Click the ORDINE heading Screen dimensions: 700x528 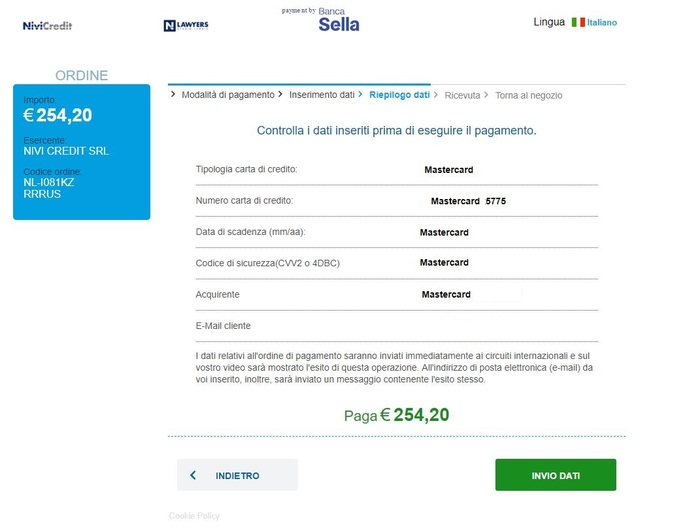pyautogui.click(x=81, y=75)
